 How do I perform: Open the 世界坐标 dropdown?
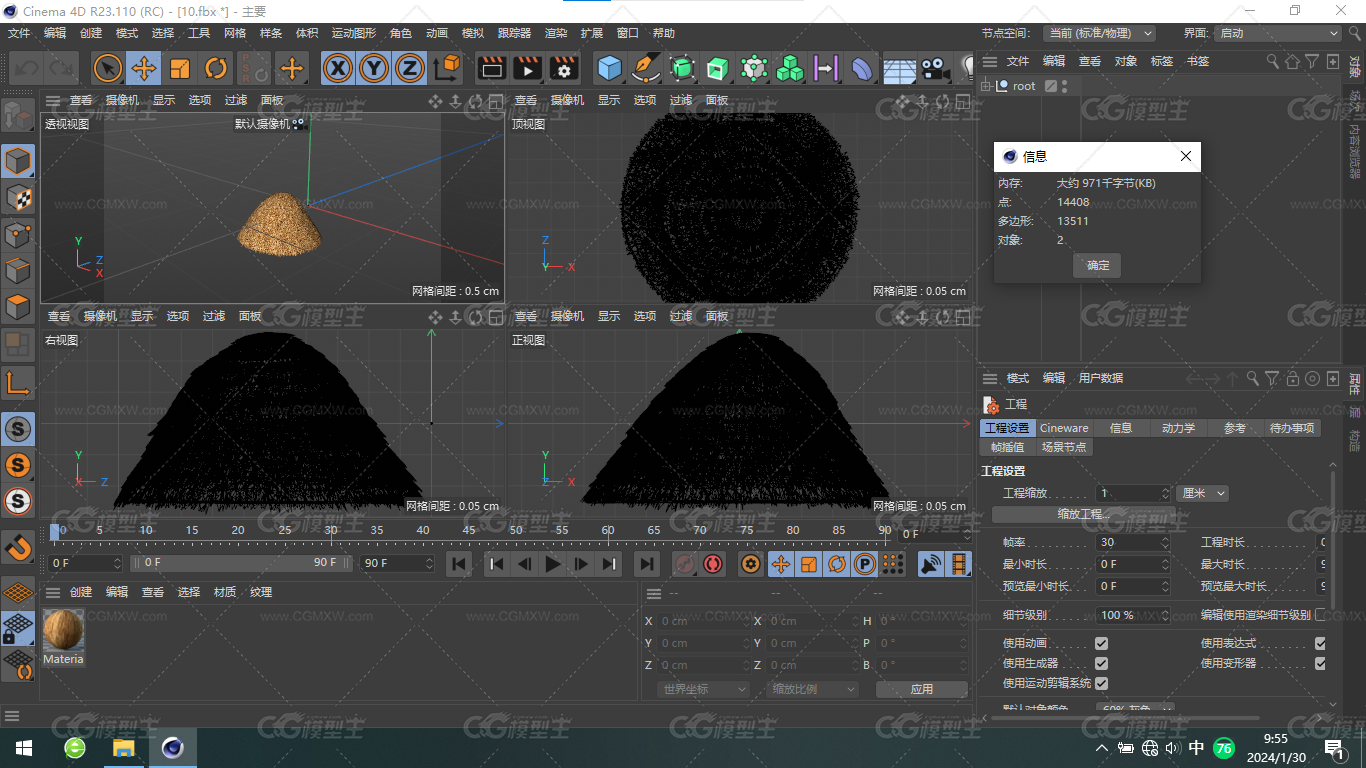click(x=704, y=689)
